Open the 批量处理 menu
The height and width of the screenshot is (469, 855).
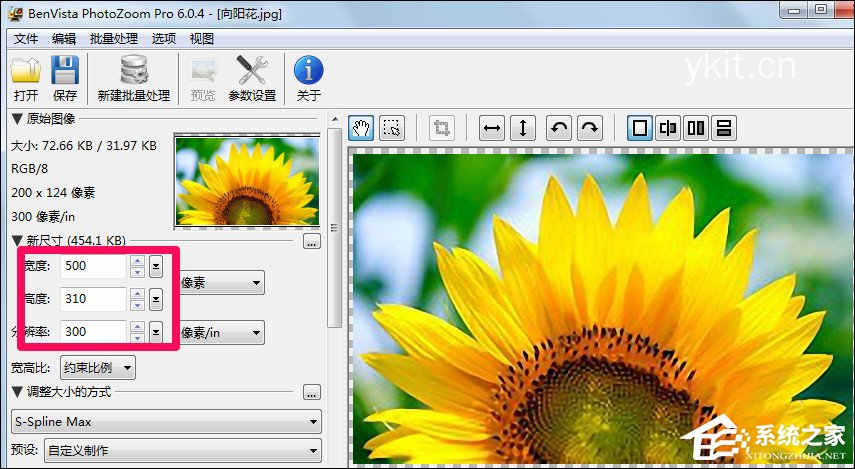(x=113, y=38)
